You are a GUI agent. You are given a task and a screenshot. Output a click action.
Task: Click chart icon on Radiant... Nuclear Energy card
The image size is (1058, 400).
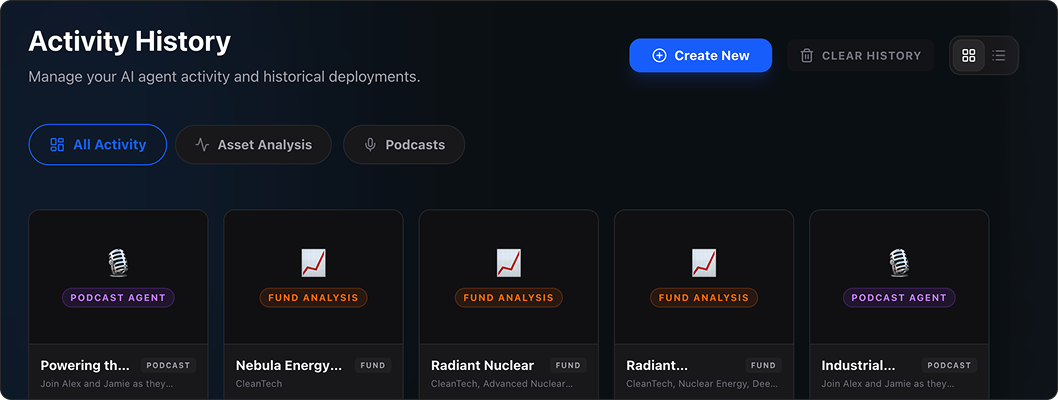point(704,262)
